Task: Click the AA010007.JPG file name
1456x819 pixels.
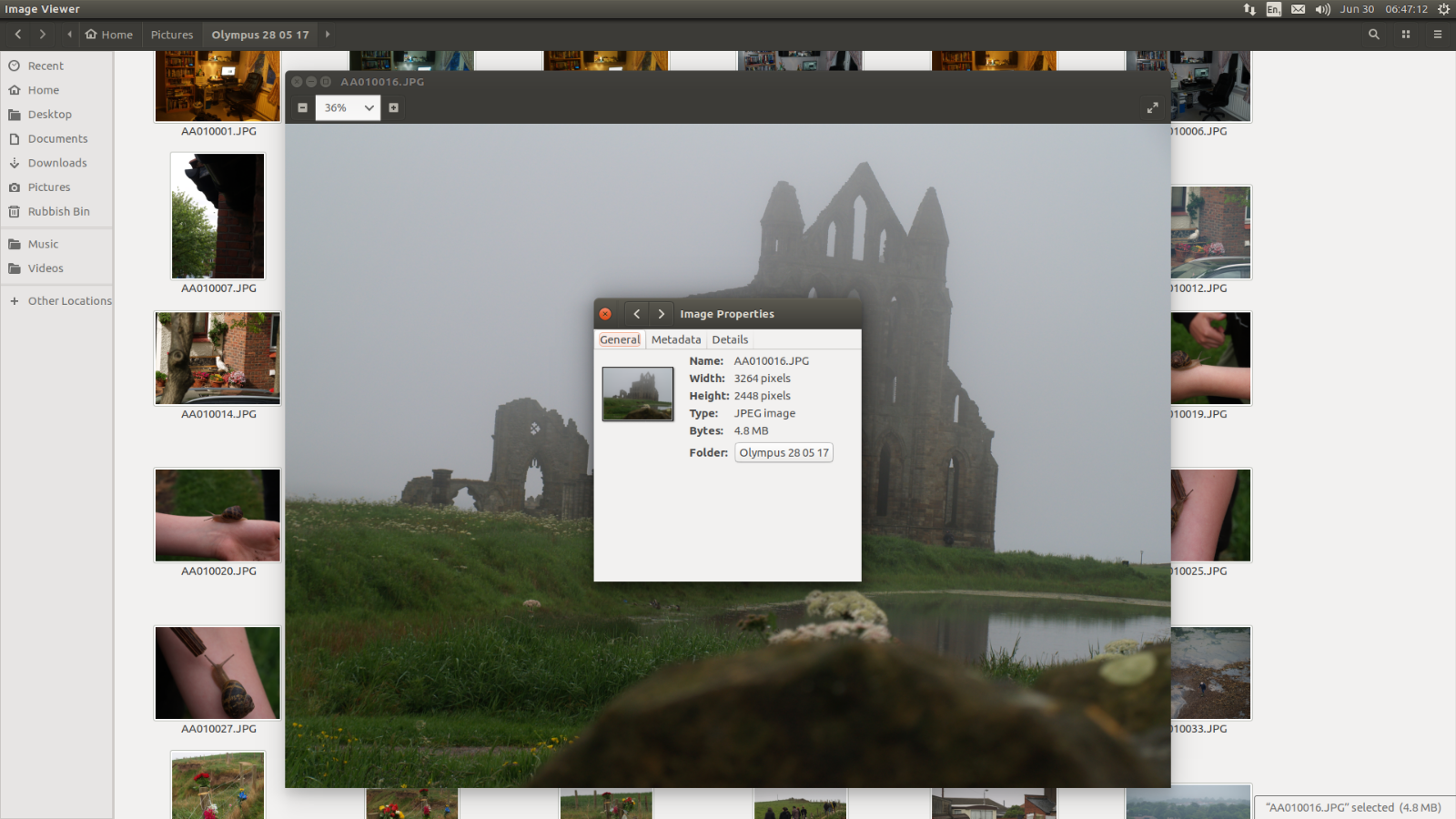Action: [218, 288]
